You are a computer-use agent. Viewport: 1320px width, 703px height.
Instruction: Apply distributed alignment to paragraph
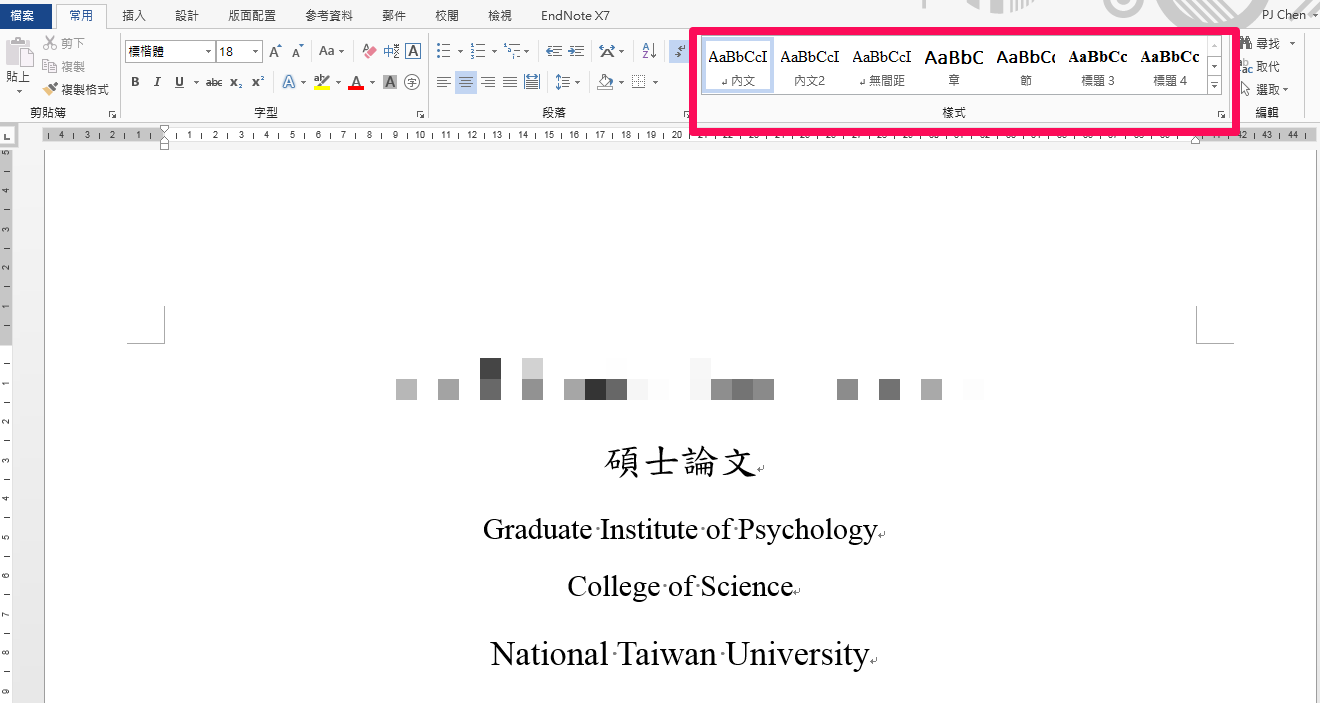(532, 82)
